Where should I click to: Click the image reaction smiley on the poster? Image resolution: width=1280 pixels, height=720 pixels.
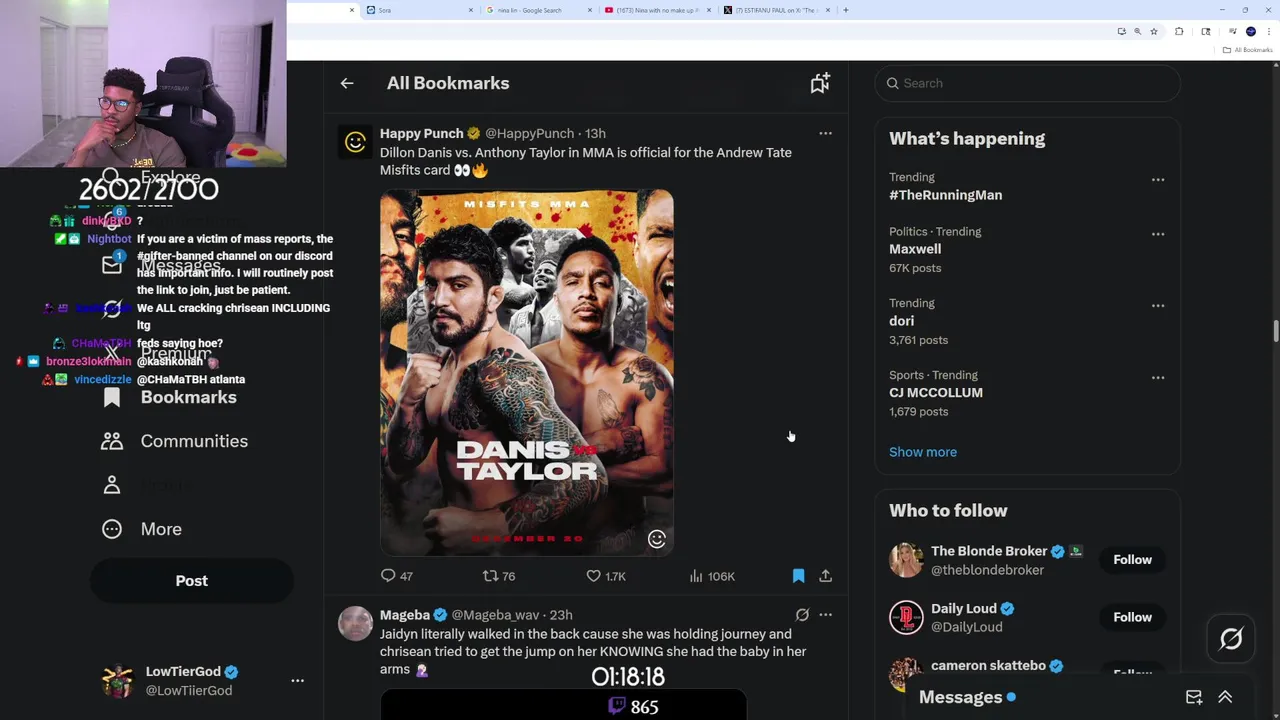(x=657, y=539)
